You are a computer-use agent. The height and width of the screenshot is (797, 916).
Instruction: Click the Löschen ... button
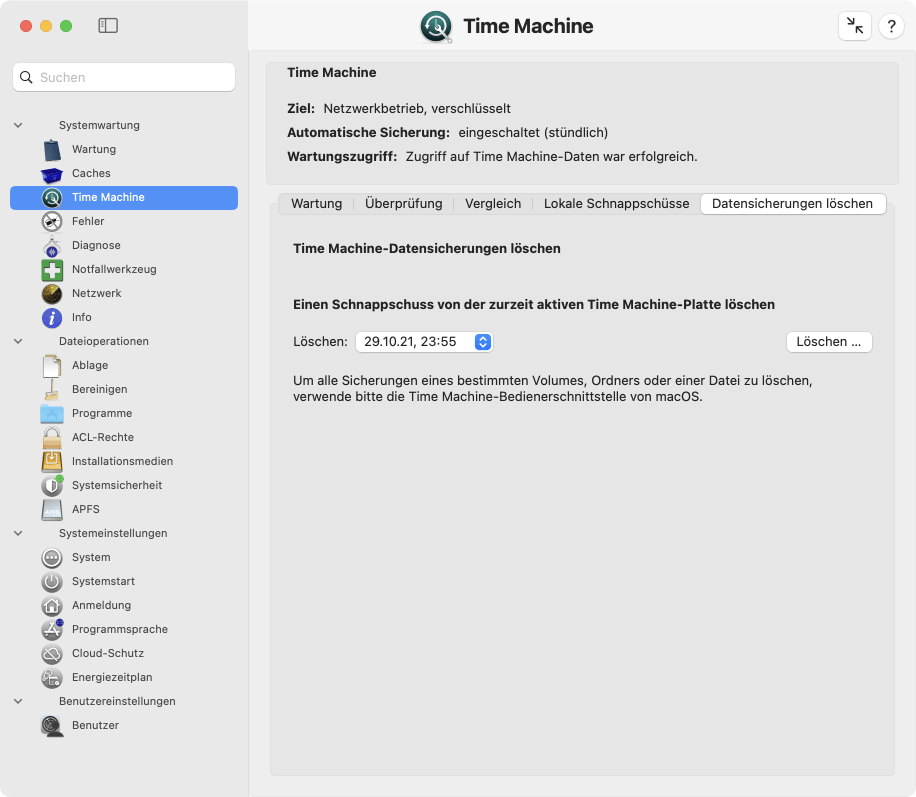coord(829,342)
